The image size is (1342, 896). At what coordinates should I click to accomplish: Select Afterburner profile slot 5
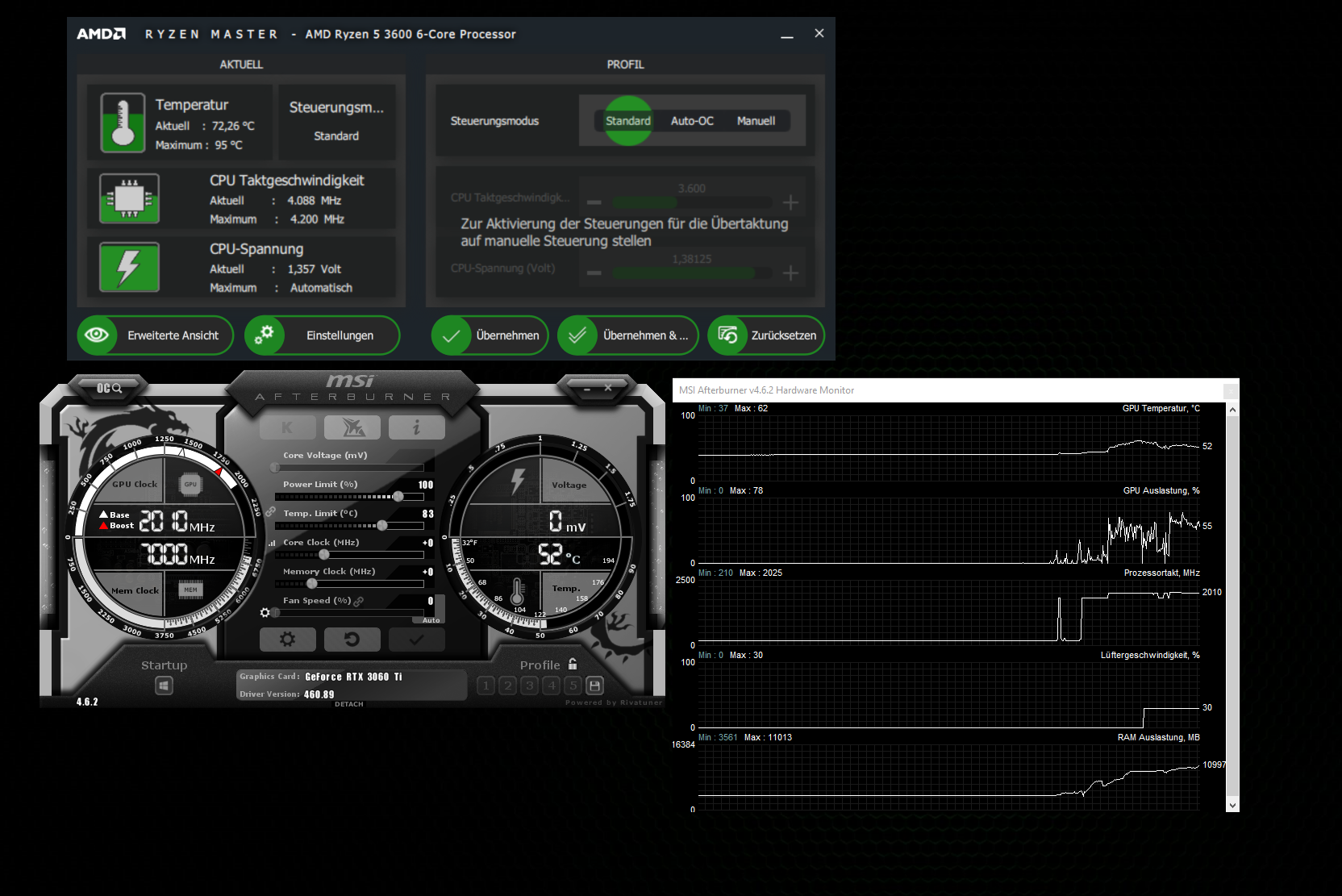[573, 686]
